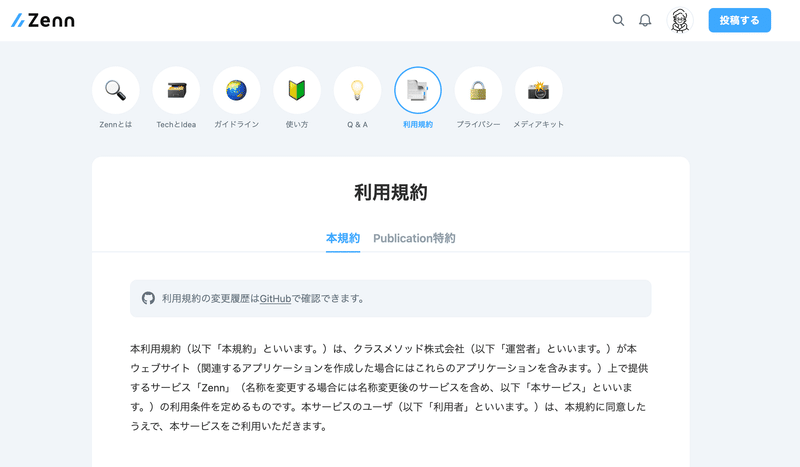Open the Zenn home logo

click(x=43, y=20)
